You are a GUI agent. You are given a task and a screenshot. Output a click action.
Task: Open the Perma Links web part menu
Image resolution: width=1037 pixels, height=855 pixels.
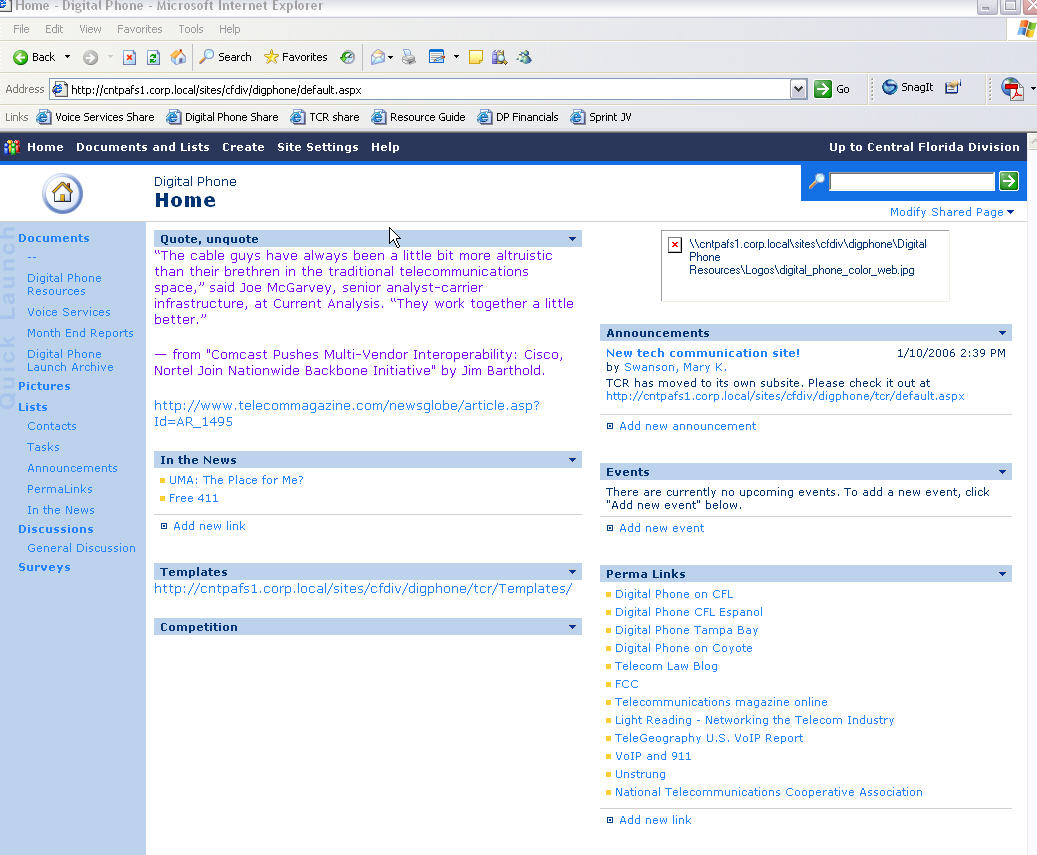point(1002,574)
